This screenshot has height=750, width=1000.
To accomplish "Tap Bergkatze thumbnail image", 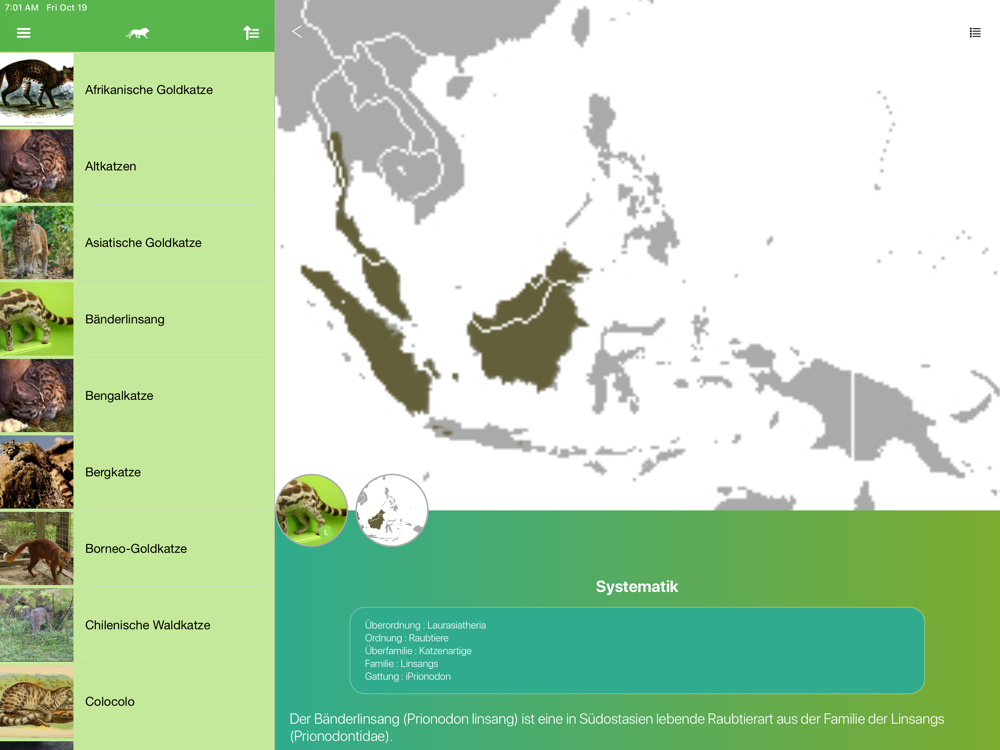I will pyautogui.click(x=36, y=472).
